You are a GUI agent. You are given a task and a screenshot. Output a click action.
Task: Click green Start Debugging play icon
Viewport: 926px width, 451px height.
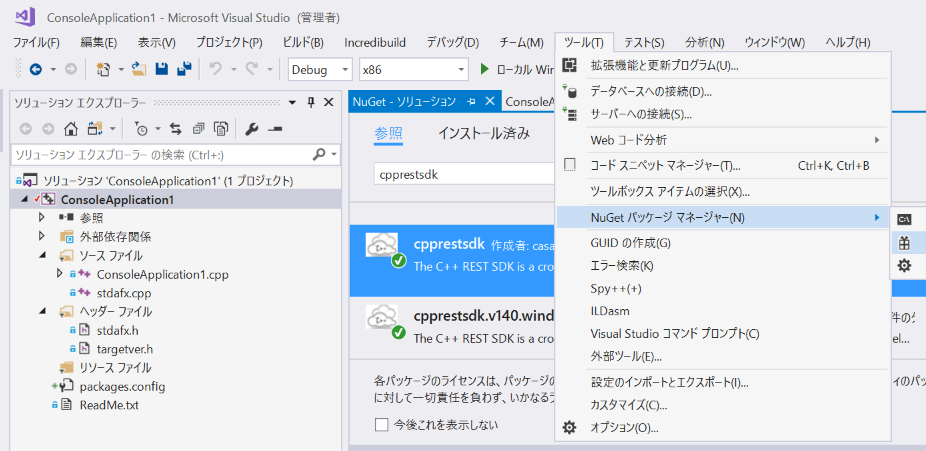pos(485,70)
